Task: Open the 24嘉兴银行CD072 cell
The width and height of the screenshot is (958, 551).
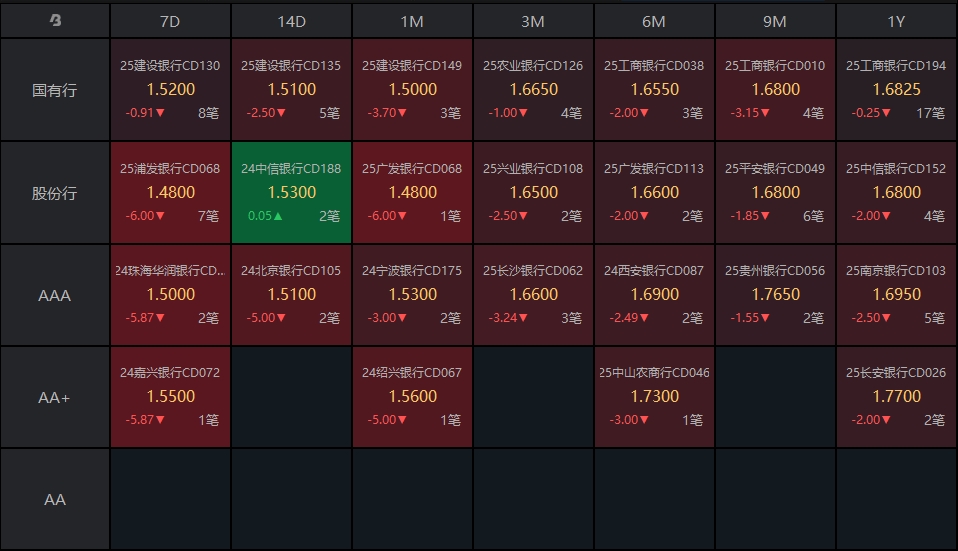Action: pyautogui.click(x=170, y=397)
